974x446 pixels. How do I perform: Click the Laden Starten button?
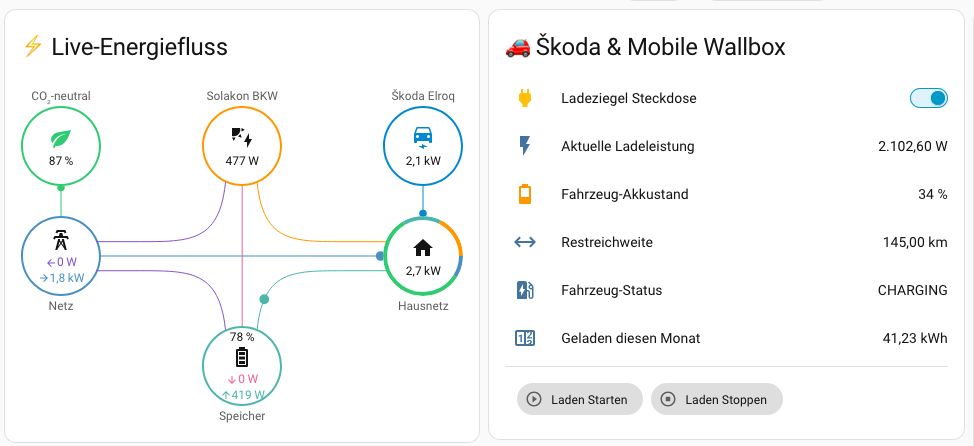pyautogui.click(x=580, y=399)
